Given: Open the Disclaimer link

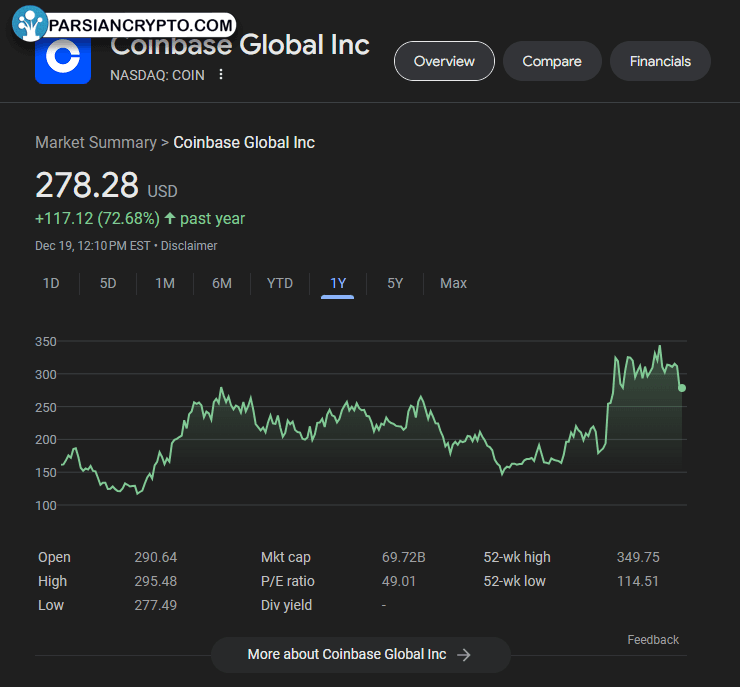Looking at the screenshot, I should click(189, 246).
